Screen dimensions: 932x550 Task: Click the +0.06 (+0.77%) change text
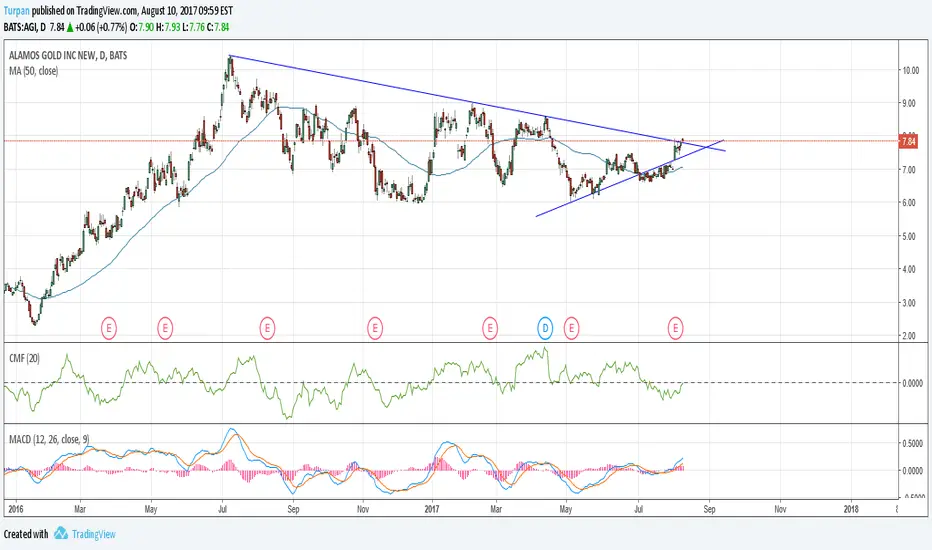pos(101,27)
